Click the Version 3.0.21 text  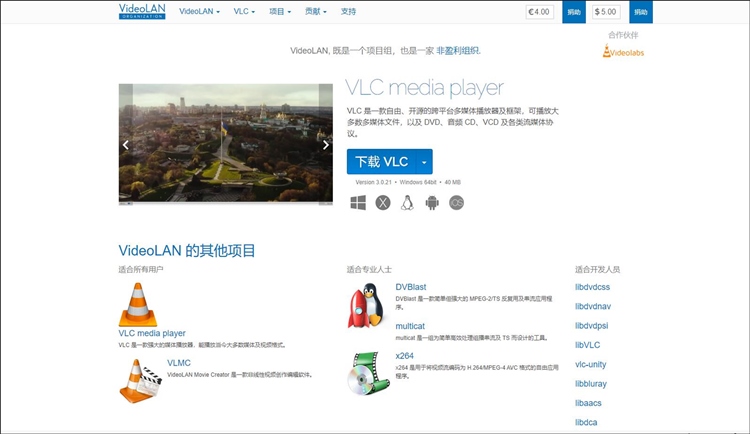[x=374, y=182]
